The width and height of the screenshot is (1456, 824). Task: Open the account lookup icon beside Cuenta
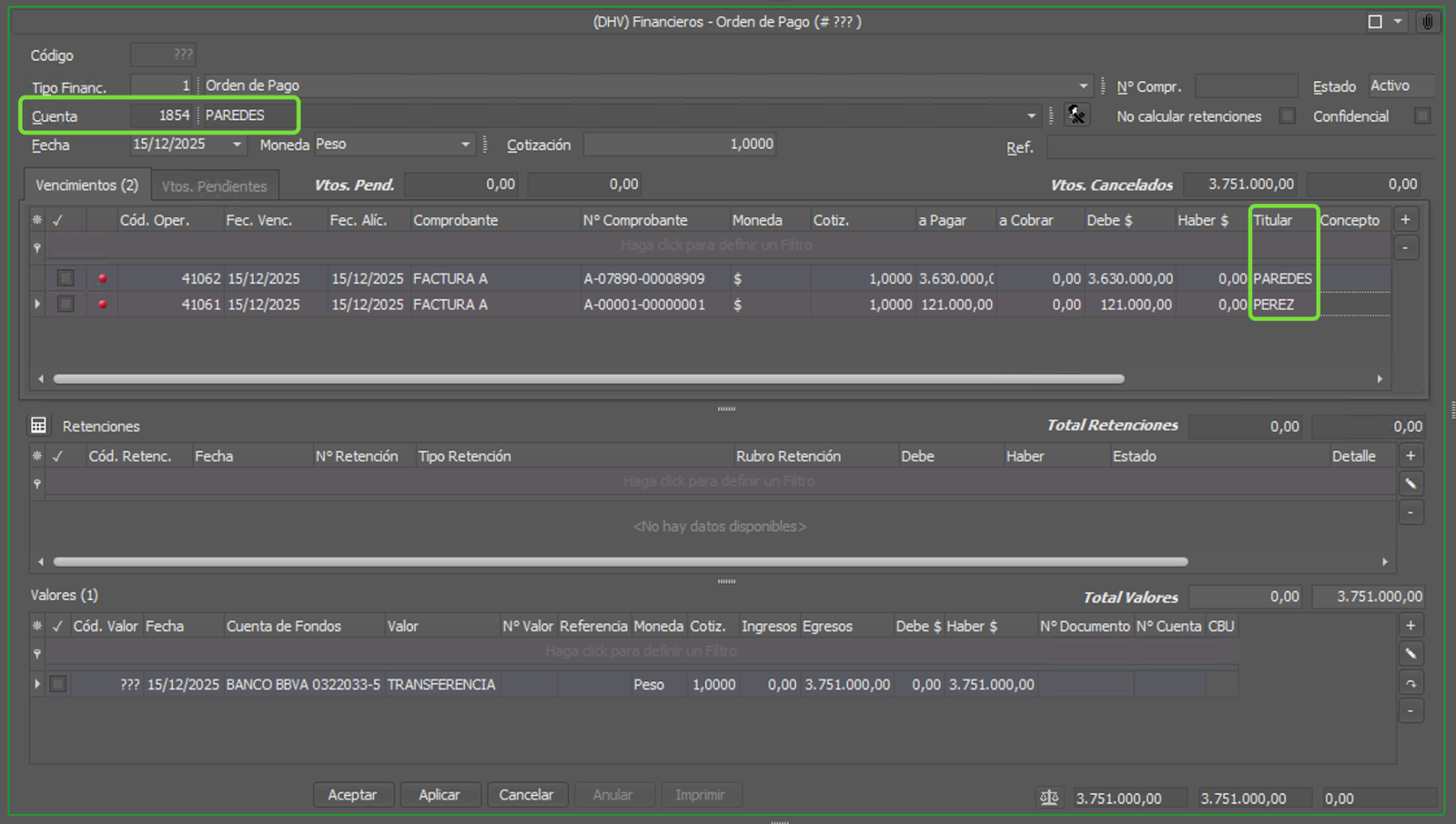click(x=1077, y=116)
